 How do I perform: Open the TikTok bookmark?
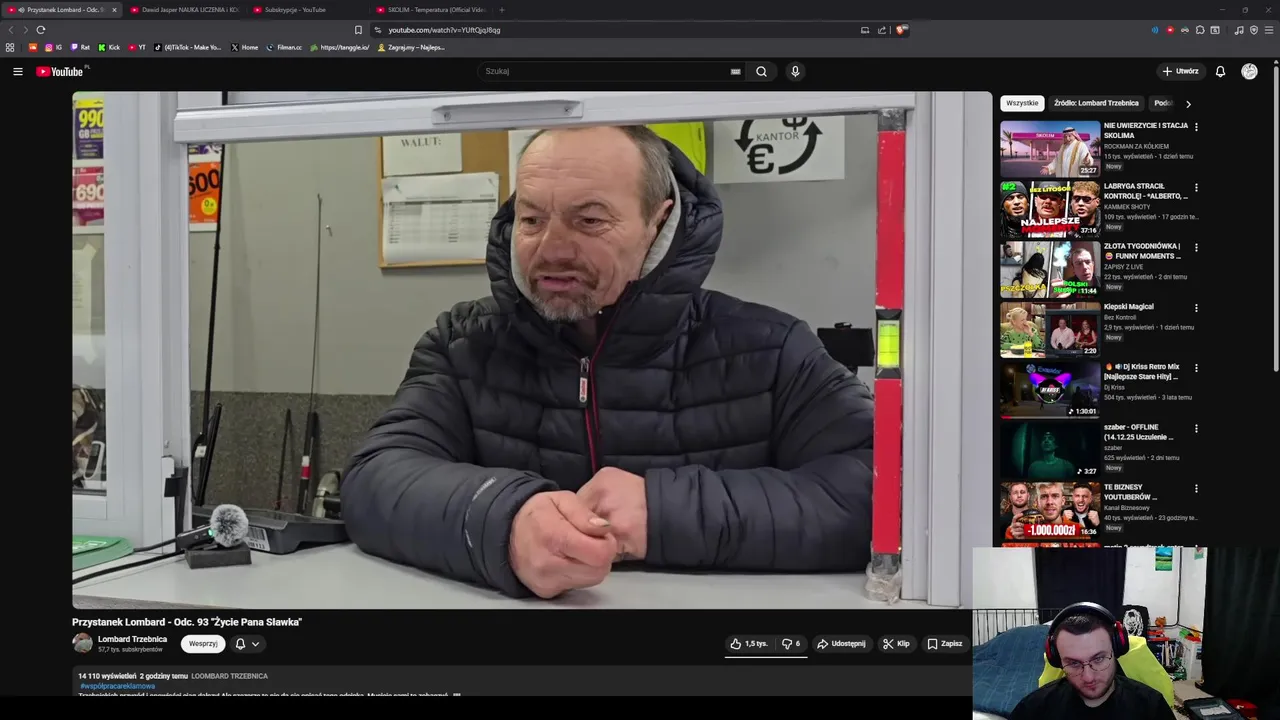[x=188, y=47]
